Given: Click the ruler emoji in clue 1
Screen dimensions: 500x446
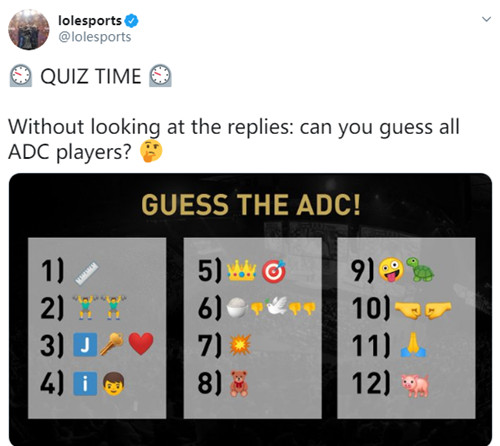Looking at the screenshot, I should tap(87, 273).
